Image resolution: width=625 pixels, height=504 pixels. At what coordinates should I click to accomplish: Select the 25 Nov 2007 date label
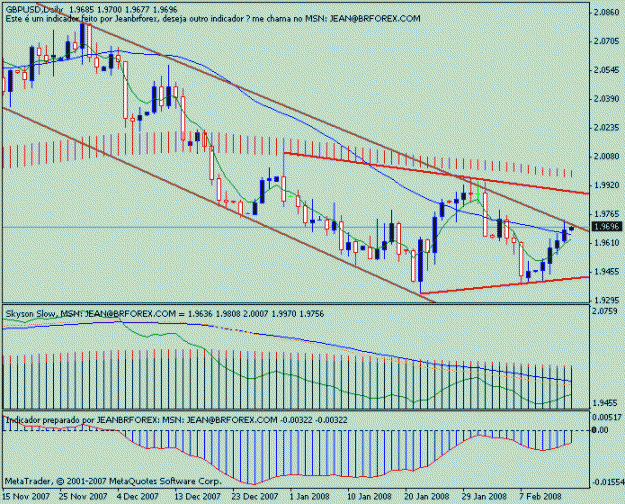[83, 496]
